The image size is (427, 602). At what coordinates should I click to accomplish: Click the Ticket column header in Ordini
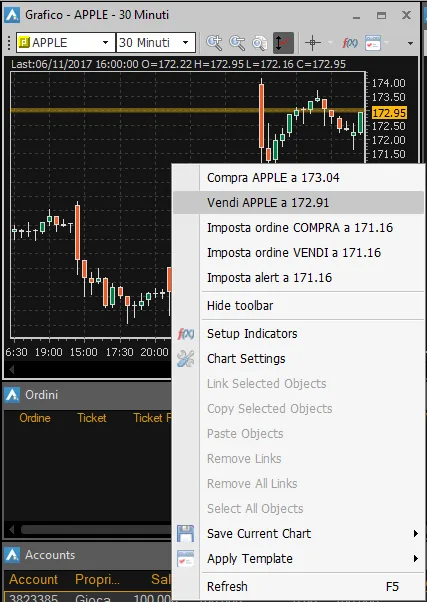click(92, 418)
